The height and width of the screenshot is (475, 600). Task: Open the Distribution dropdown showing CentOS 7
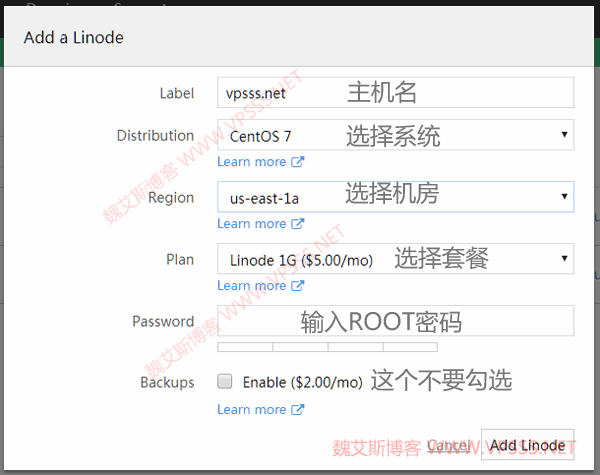coord(395,134)
